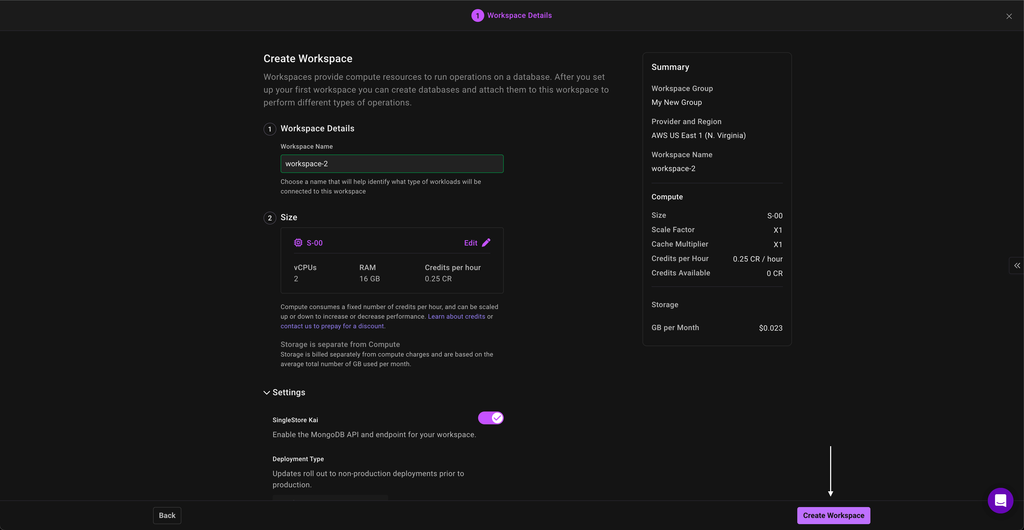Click the 'Deployment Type' label
Image resolution: width=1024 pixels, height=530 pixels.
click(x=298, y=459)
